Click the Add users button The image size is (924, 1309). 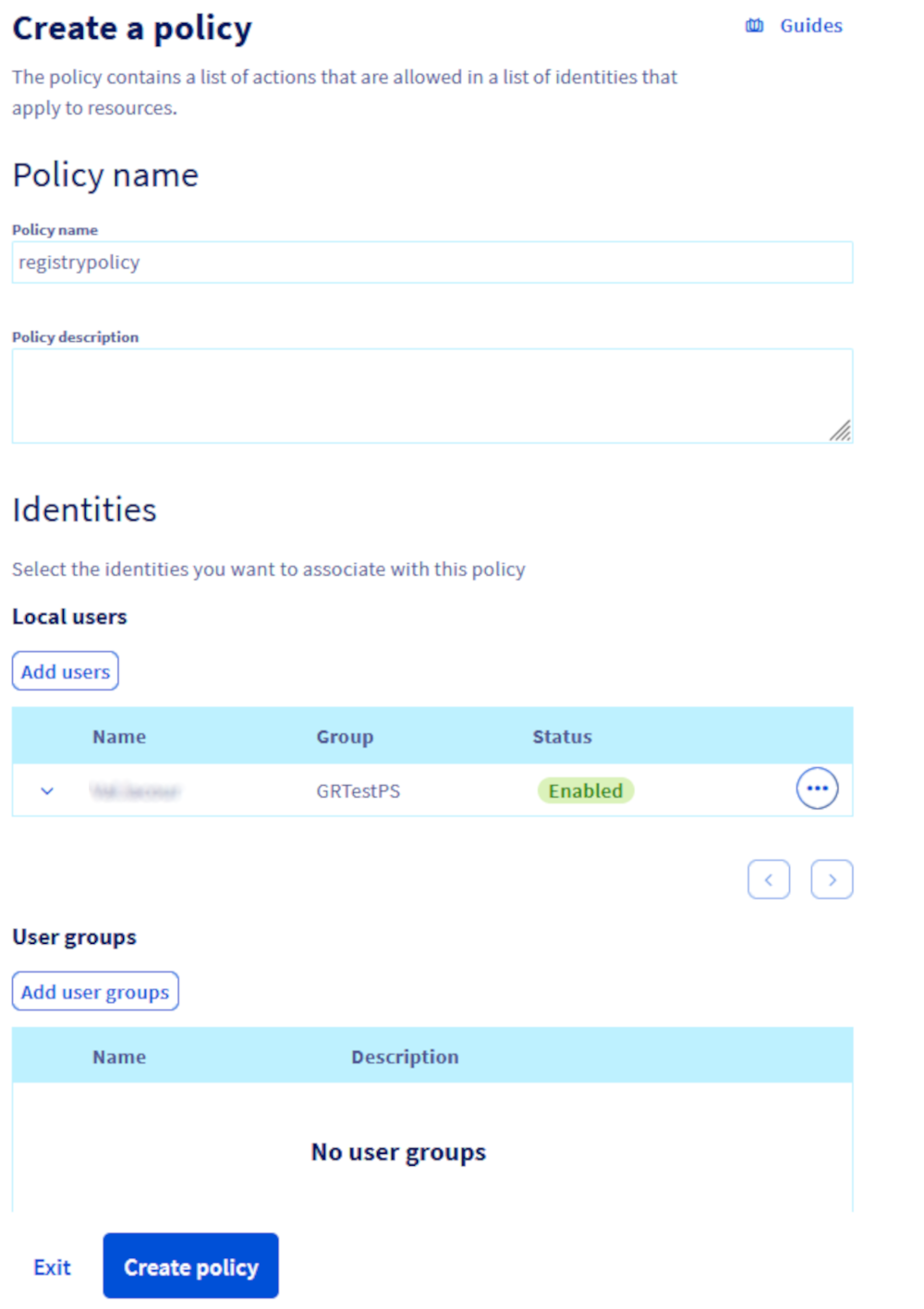click(x=65, y=671)
